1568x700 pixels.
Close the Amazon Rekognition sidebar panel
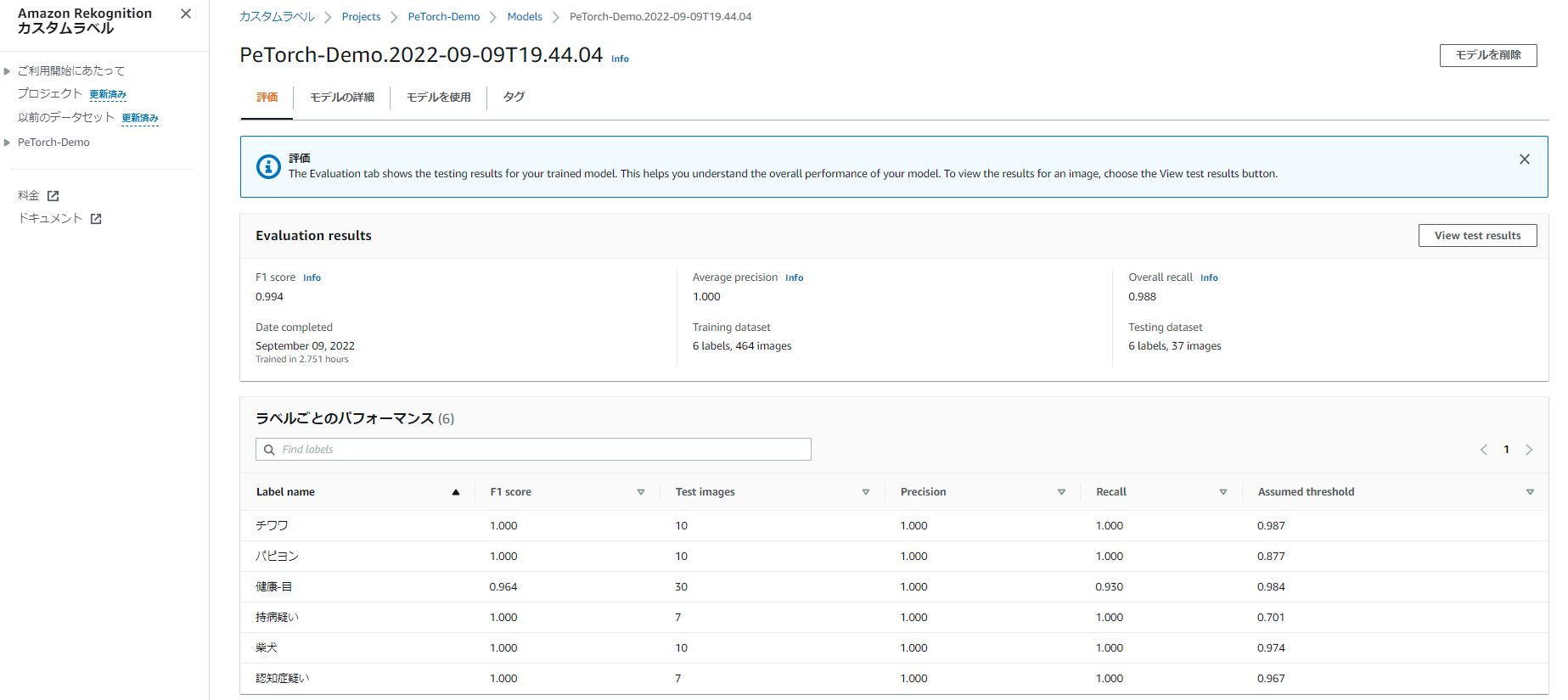186,14
